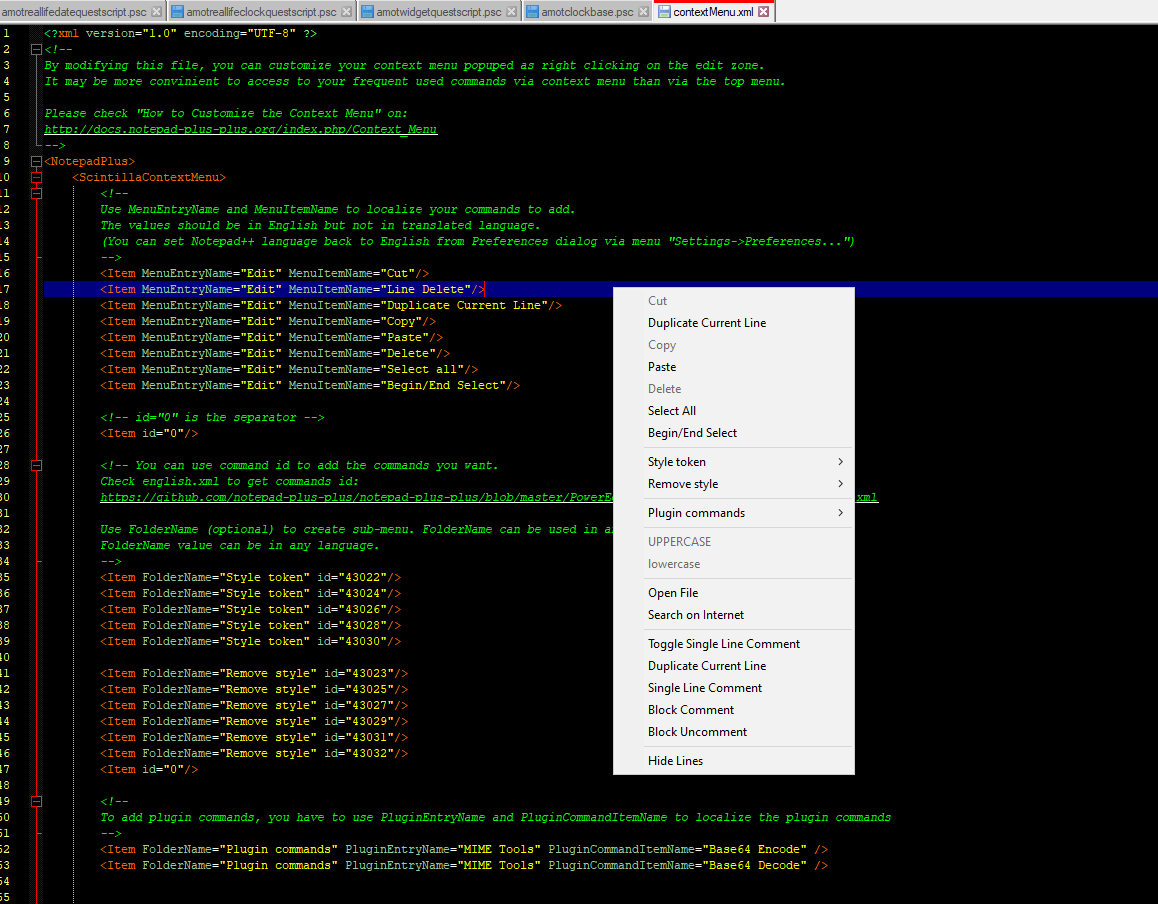Choose Copy from the context menu

coord(733,345)
